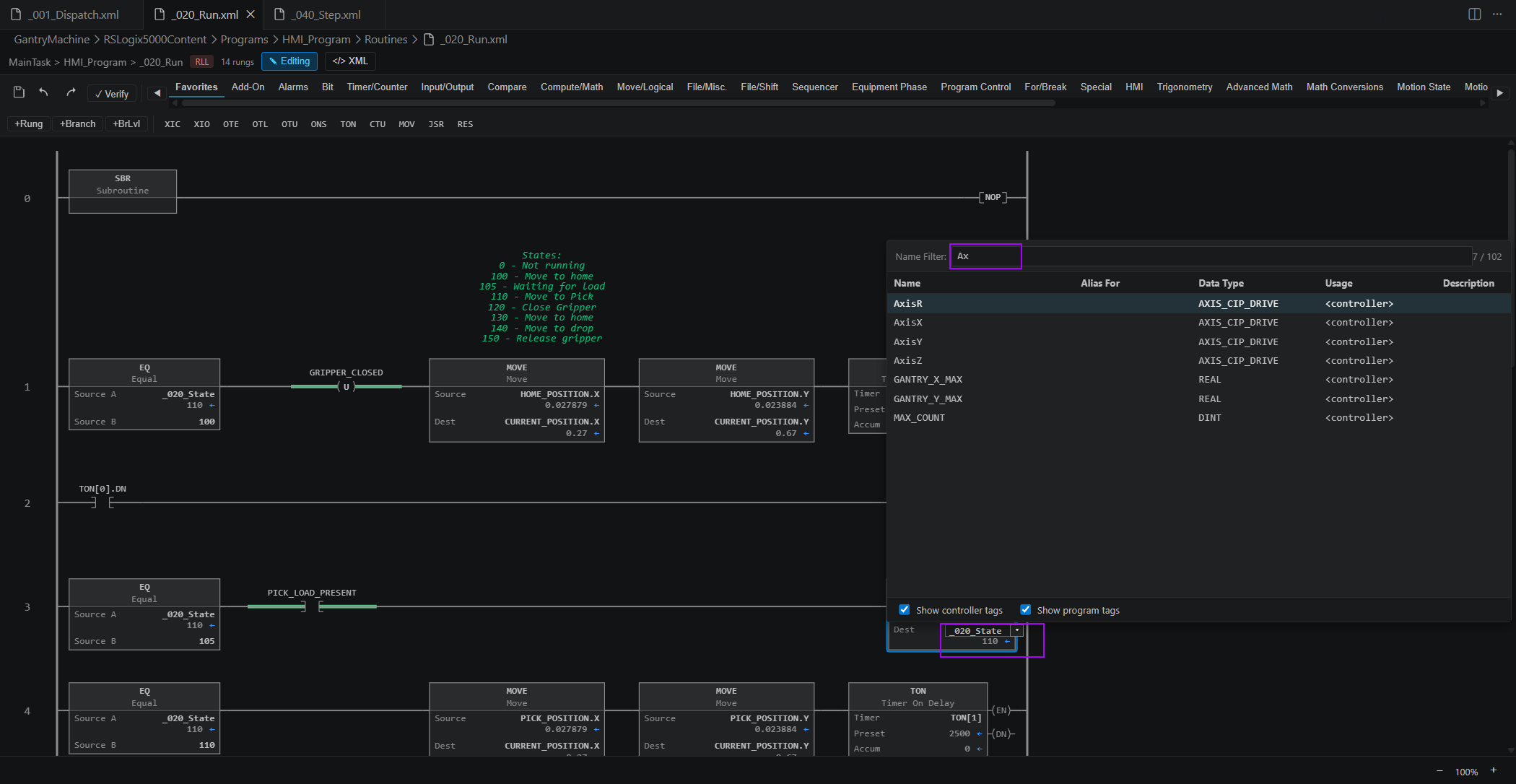Click the Verify button
Image resolution: width=1516 pixels, height=784 pixels.
(x=112, y=94)
